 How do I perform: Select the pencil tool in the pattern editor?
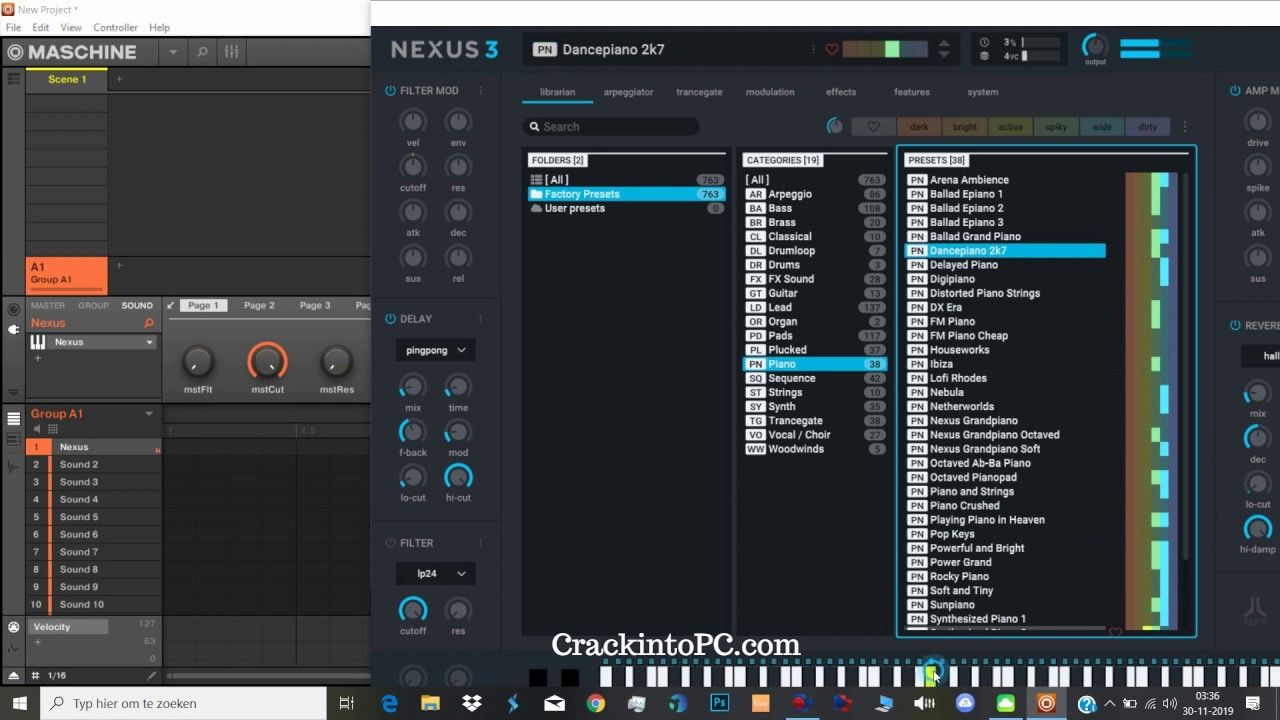pos(151,676)
